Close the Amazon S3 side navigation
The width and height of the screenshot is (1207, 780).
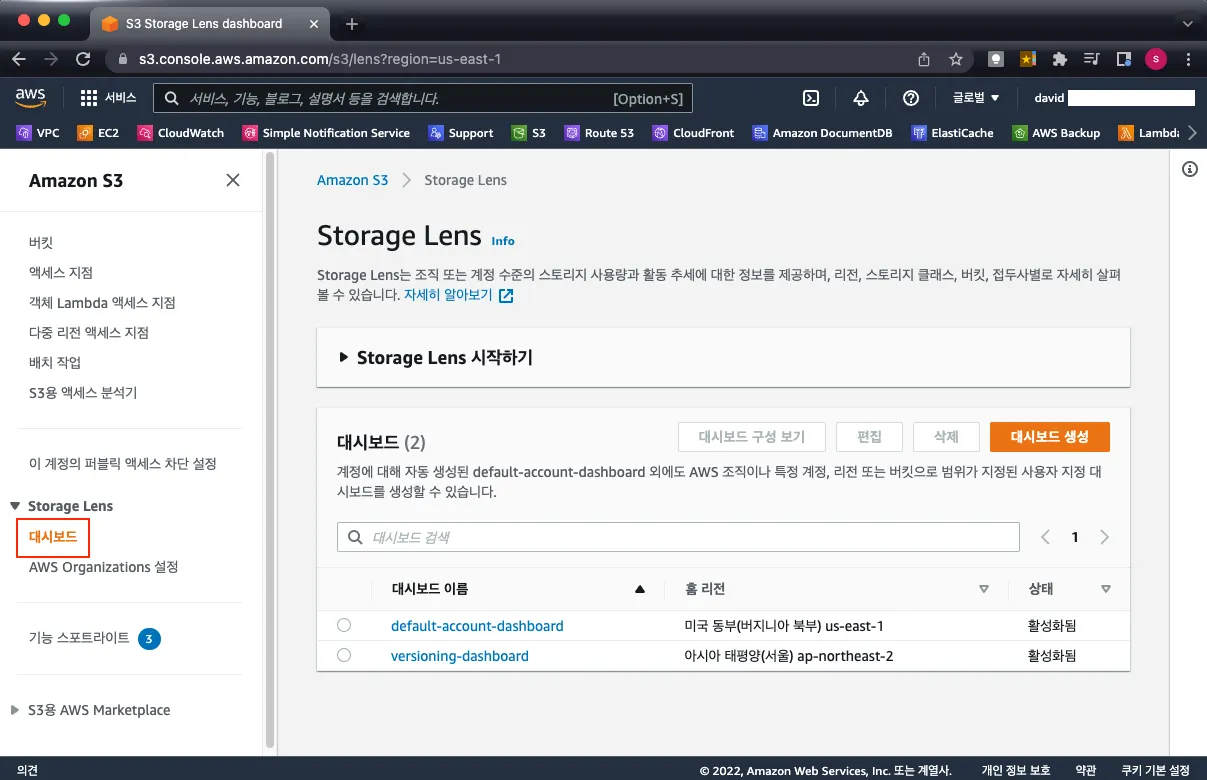click(233, 180)
